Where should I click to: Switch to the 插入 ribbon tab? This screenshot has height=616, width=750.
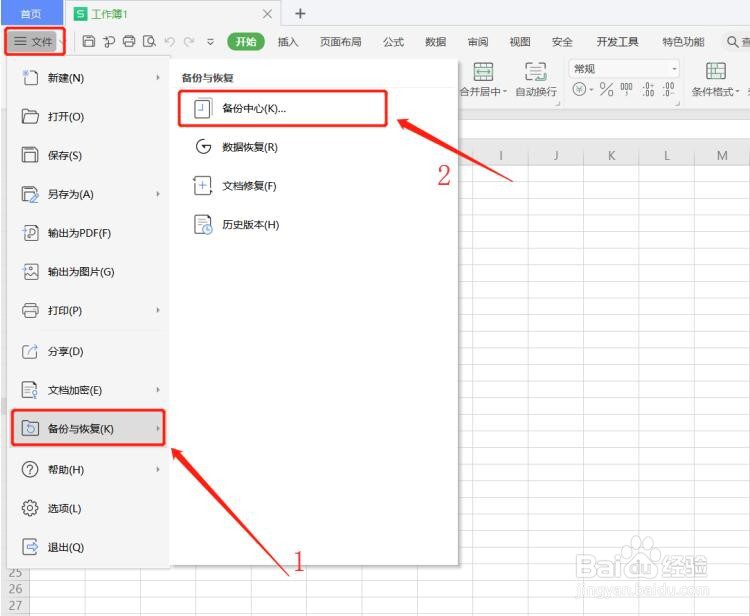[x=288, y=42]
